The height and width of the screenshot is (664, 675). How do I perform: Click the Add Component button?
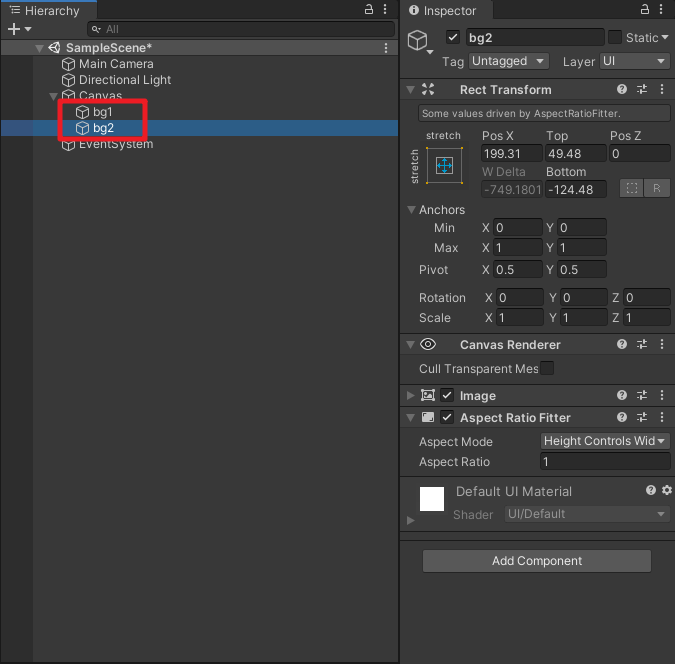pos(537,561)
